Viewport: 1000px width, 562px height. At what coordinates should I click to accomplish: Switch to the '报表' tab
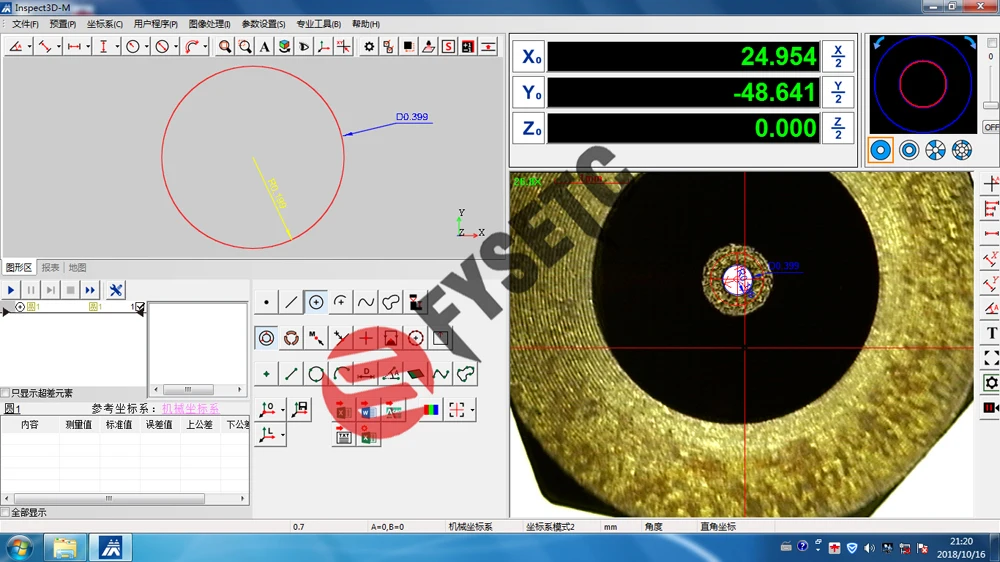pyautogui.click(x=50, y=268)
